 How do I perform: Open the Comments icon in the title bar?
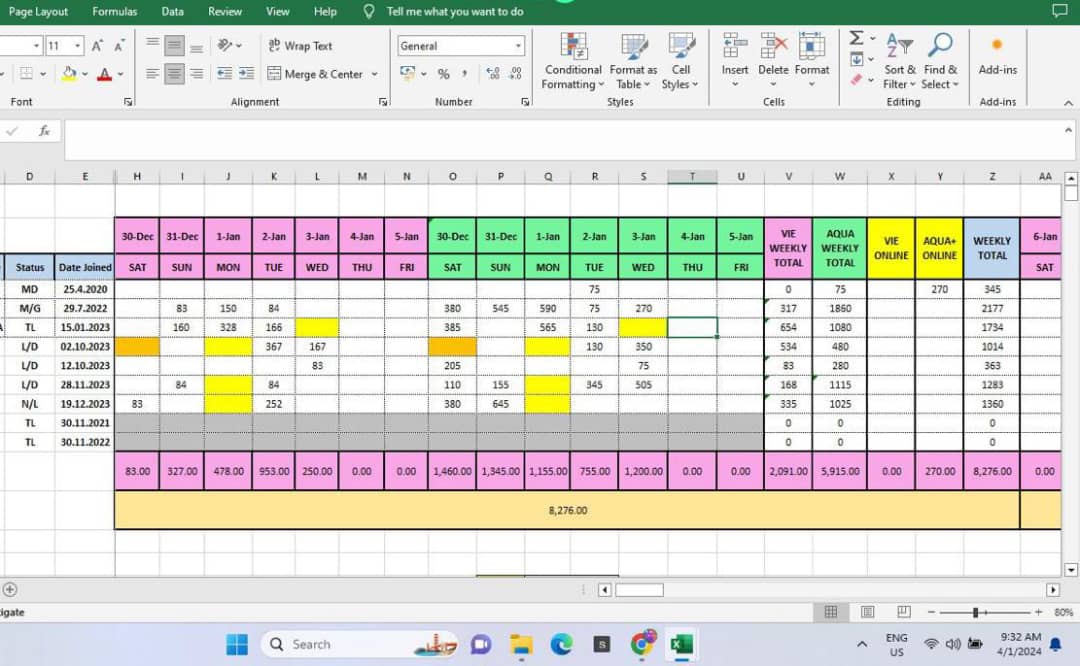pos(1059,11)
